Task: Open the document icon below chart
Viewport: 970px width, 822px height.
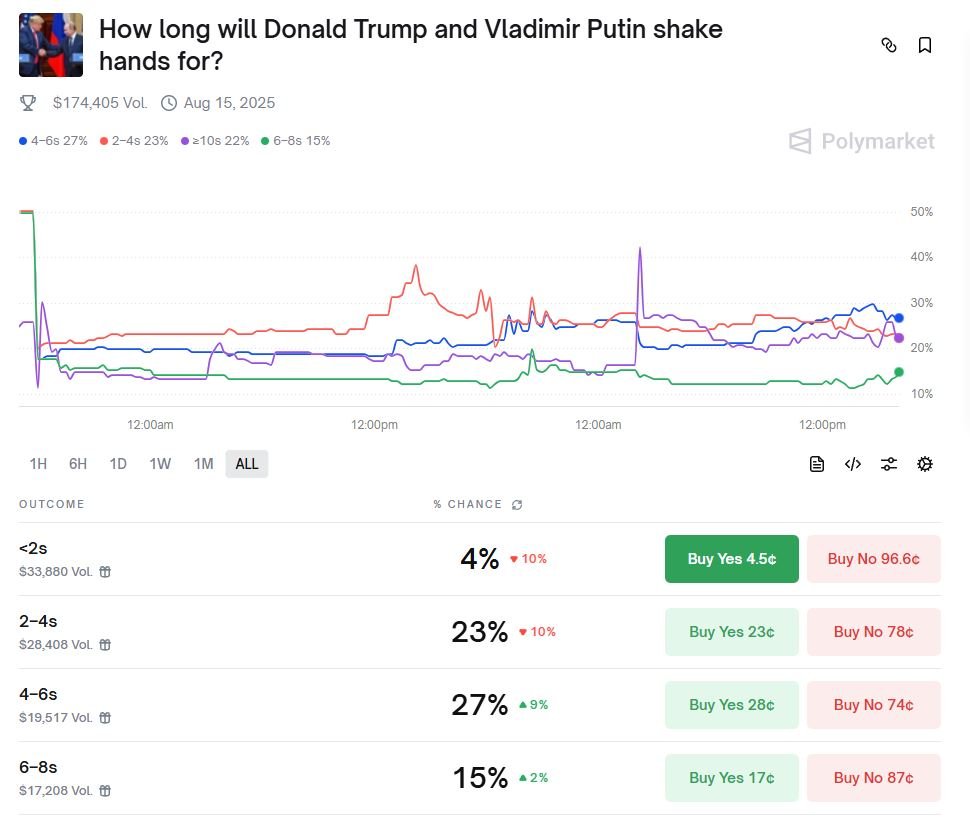Action: pos(817,464)
